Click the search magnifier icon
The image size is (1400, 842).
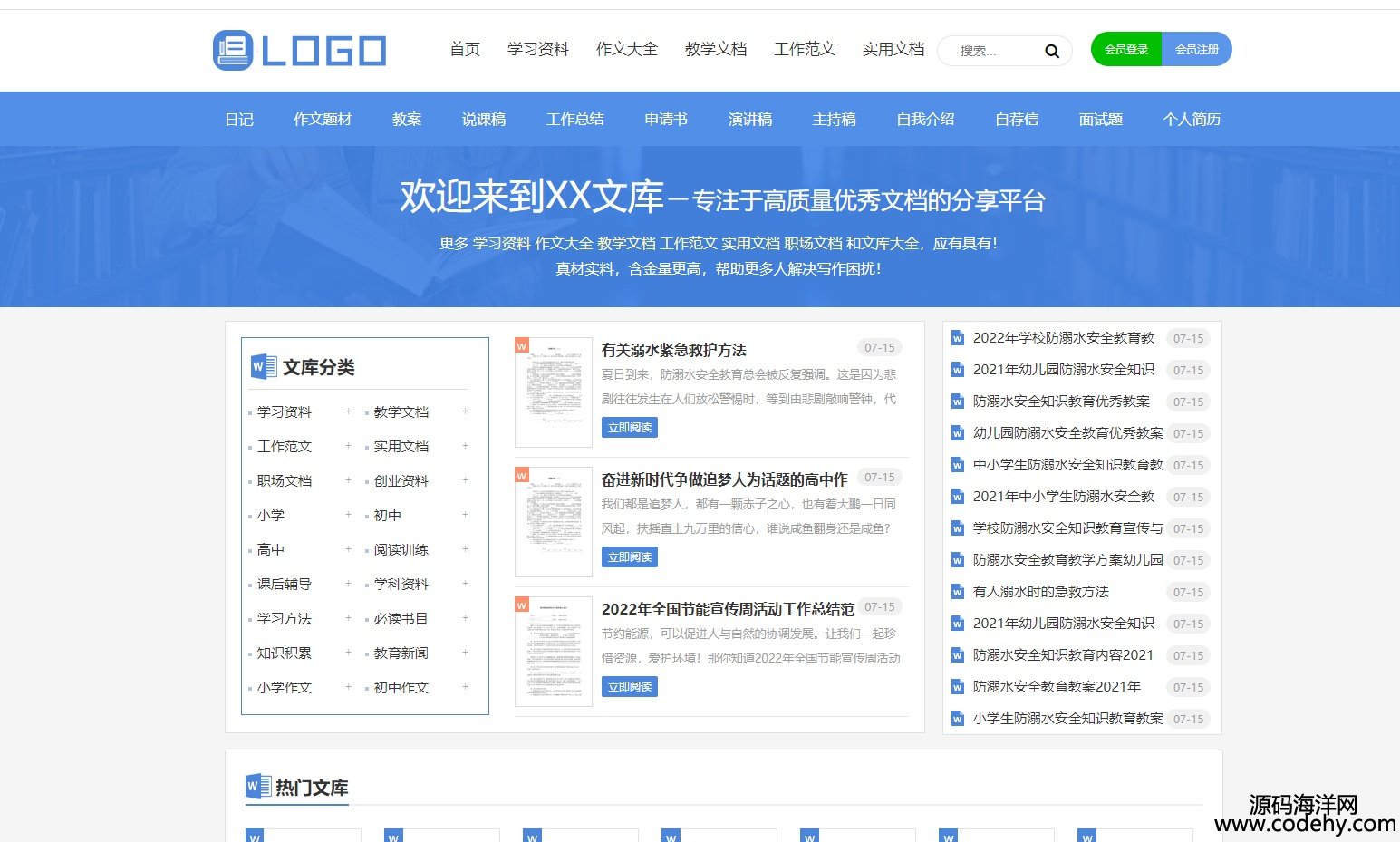tap(1051, 51)
